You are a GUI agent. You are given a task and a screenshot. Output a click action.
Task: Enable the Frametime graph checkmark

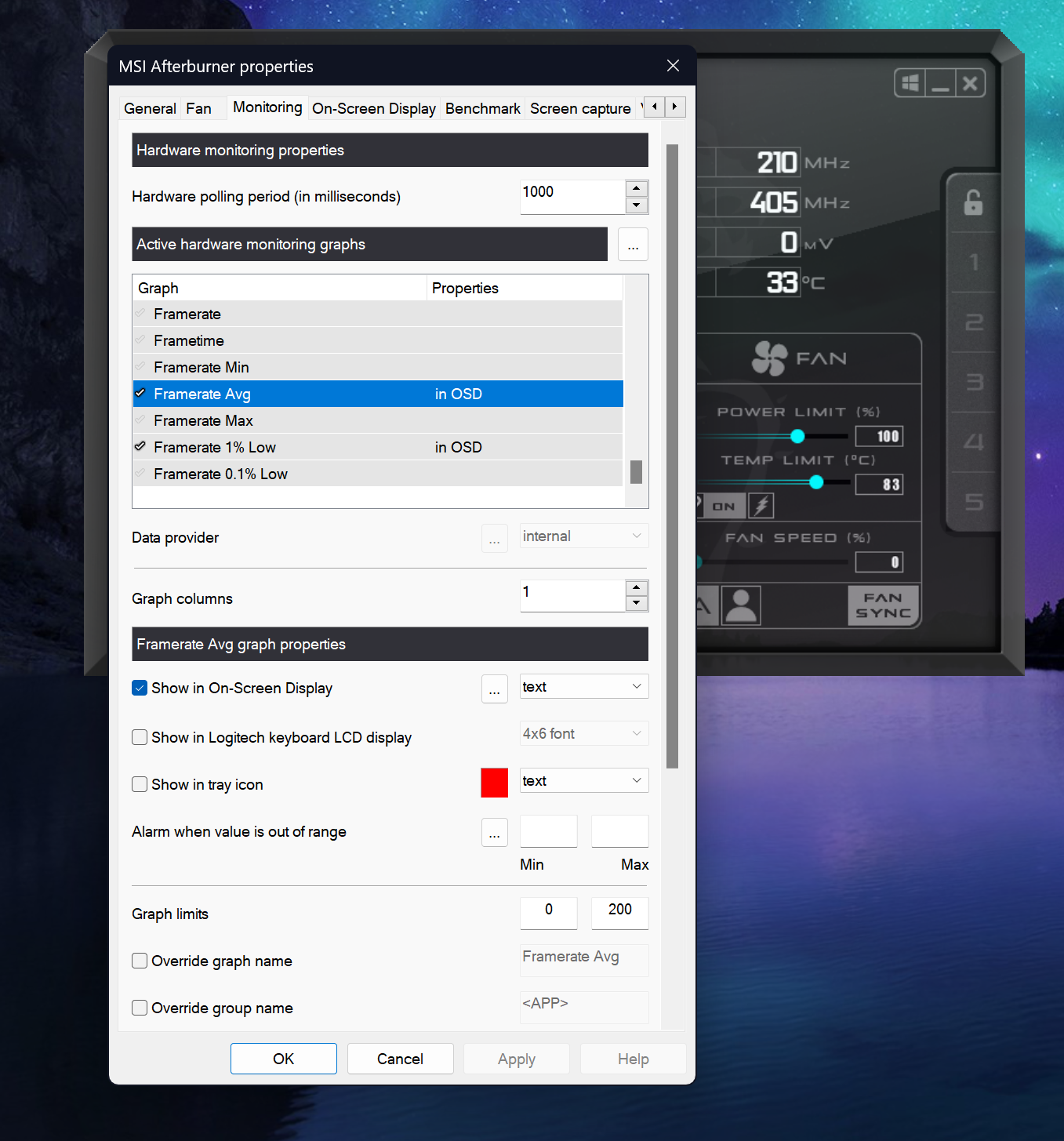click(140, 340)
